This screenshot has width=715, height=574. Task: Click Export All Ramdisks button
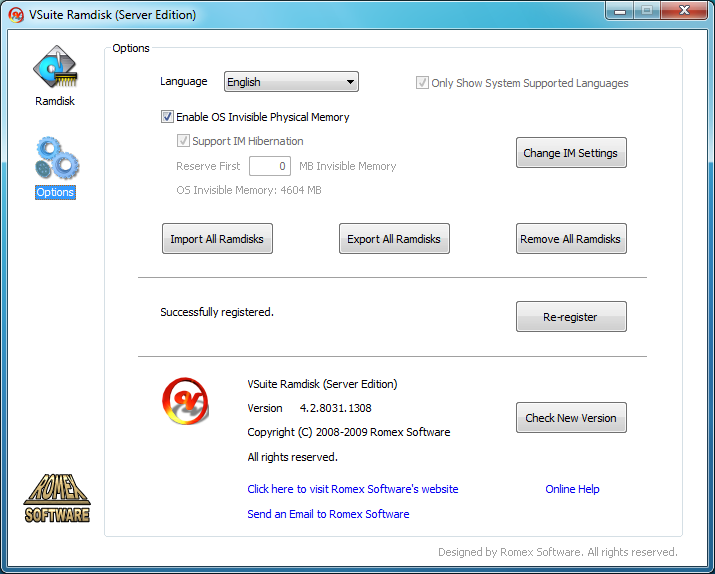[394, 238]
